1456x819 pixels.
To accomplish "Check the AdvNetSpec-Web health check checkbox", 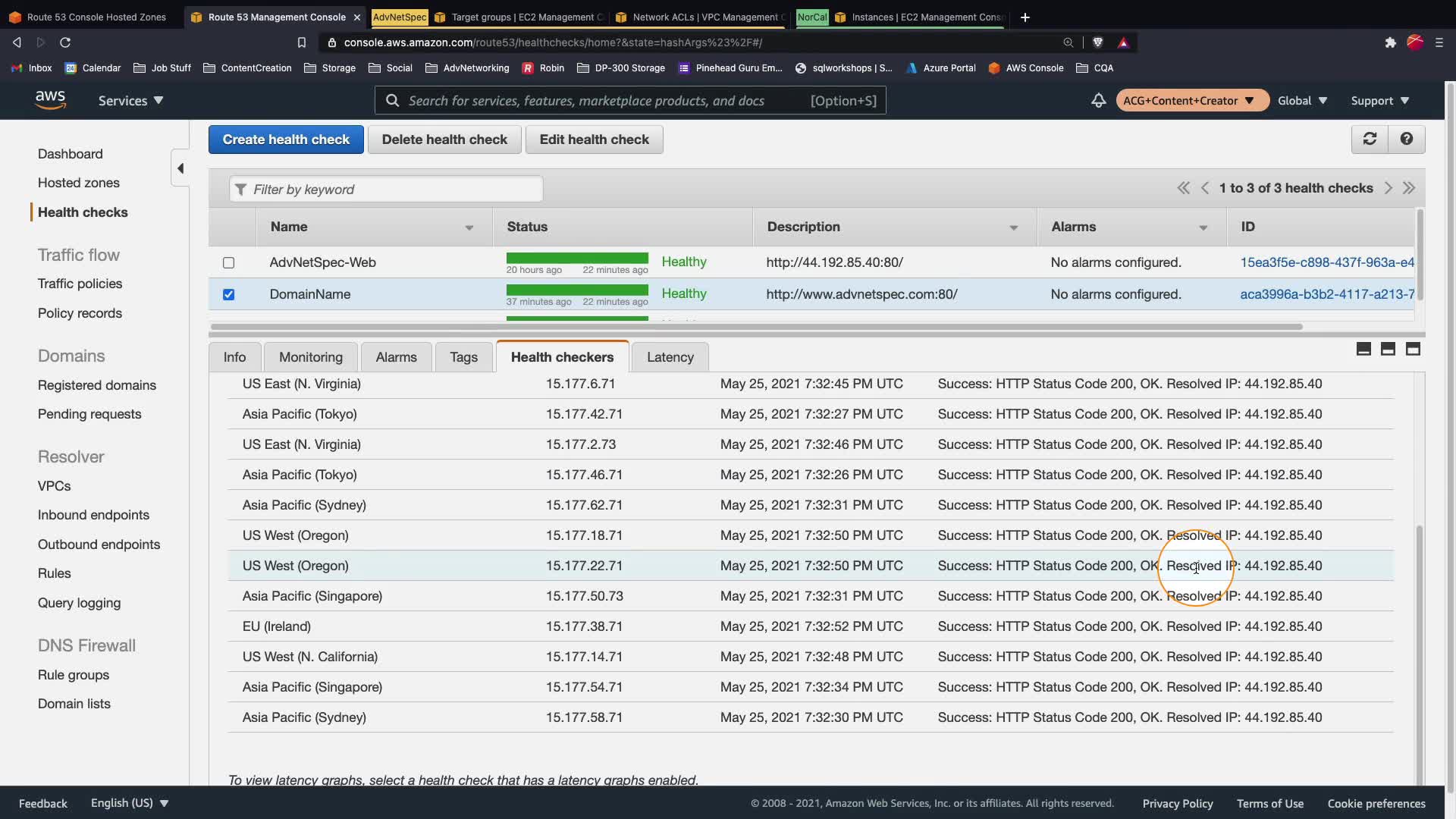I will pyautogui.click(x=228, y=262).
